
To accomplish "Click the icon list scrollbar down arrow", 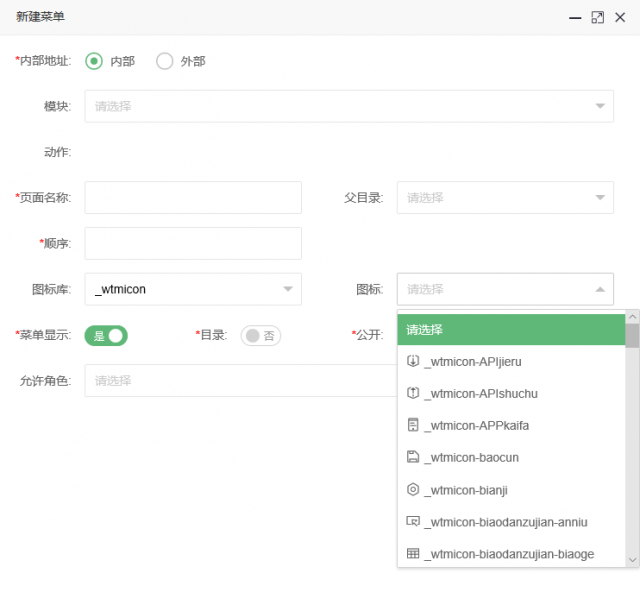I will [x=632, y=560].
